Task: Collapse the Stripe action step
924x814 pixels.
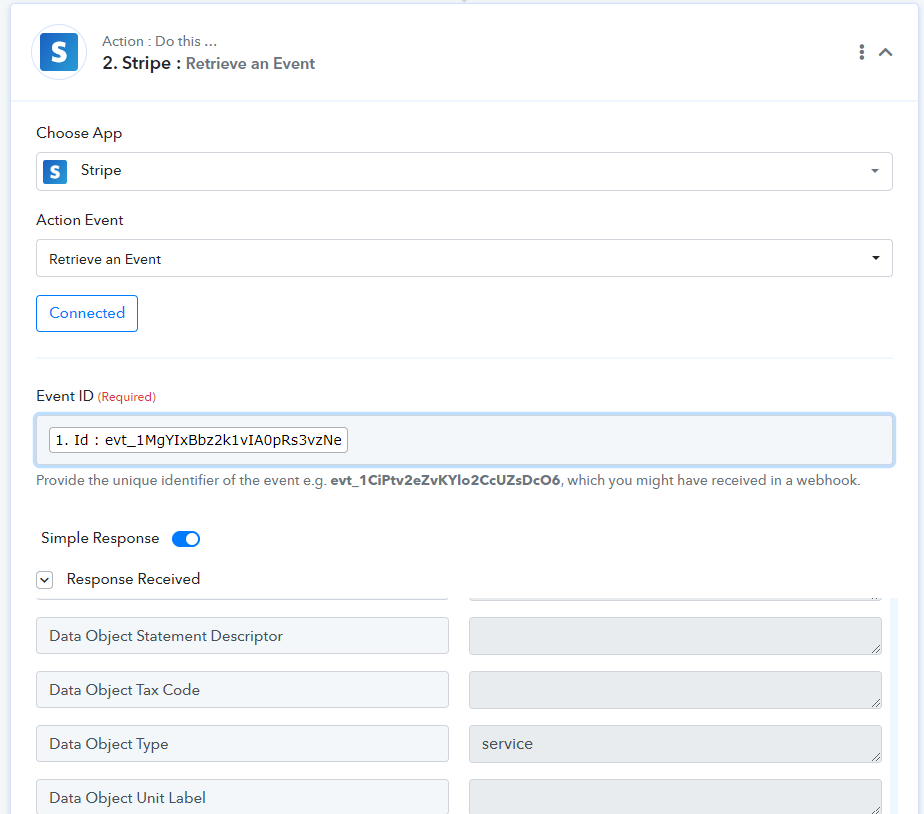Action: [x=885, y=52]
